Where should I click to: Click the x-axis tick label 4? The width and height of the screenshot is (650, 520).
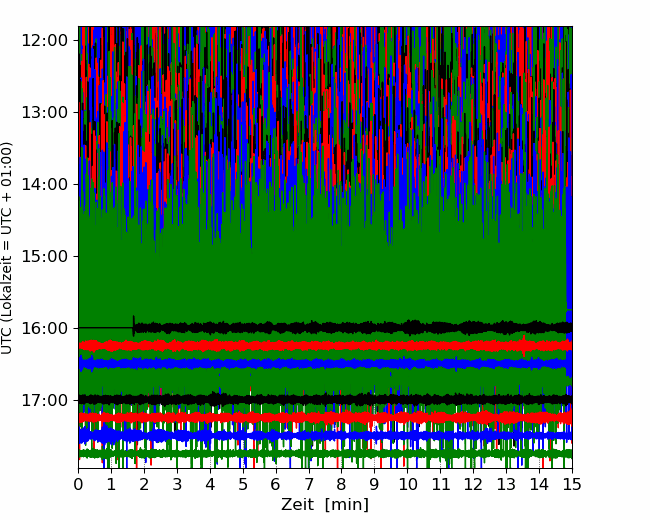[210, 484]
